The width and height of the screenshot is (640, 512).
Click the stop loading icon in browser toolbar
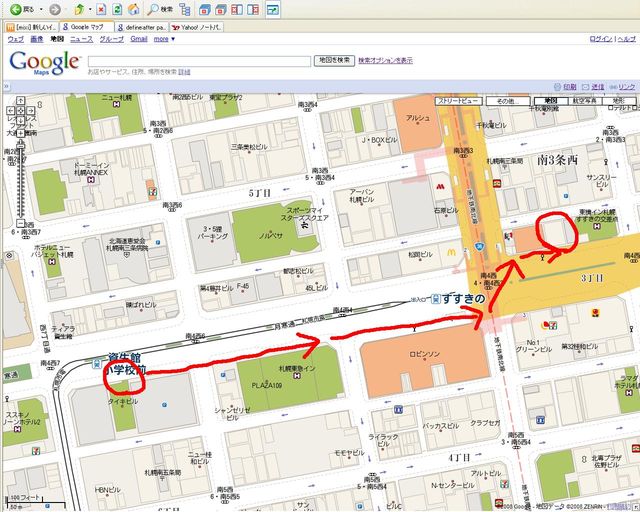coord(102,9)
